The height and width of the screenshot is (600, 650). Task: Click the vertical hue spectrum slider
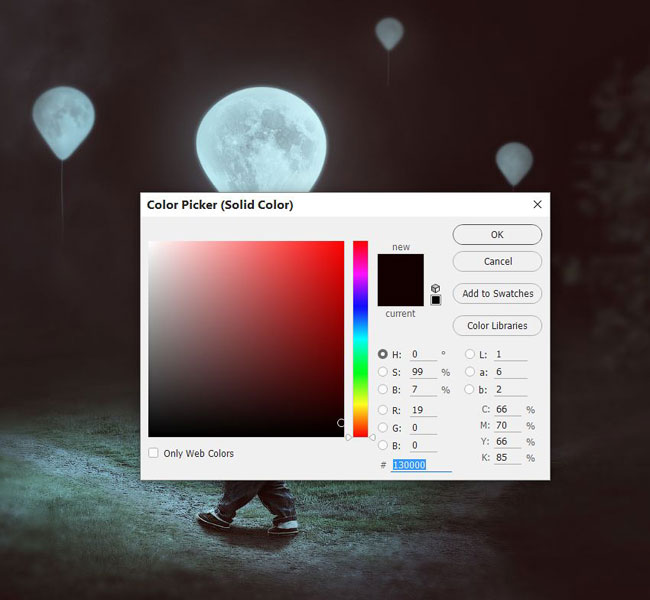360,338
